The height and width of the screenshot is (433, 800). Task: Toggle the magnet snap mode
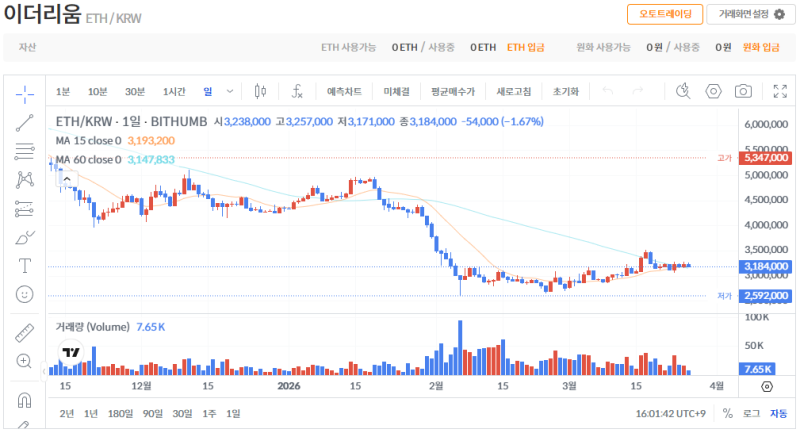(x=24, y=400)
